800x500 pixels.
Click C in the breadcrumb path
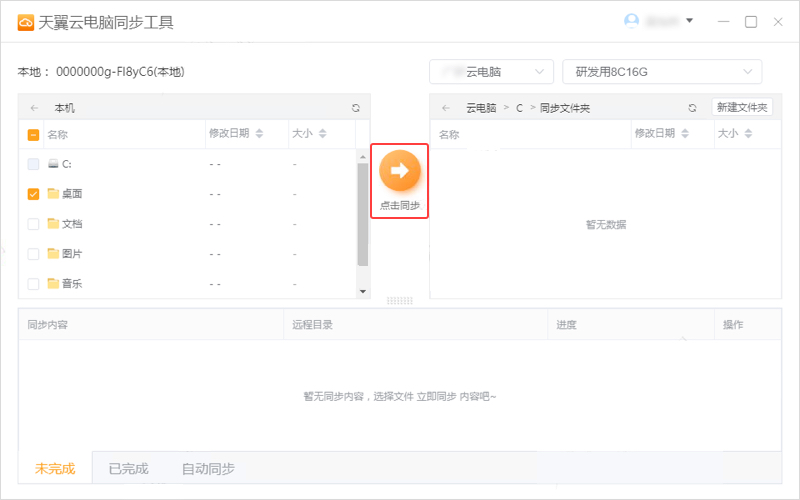click(519, 108)
